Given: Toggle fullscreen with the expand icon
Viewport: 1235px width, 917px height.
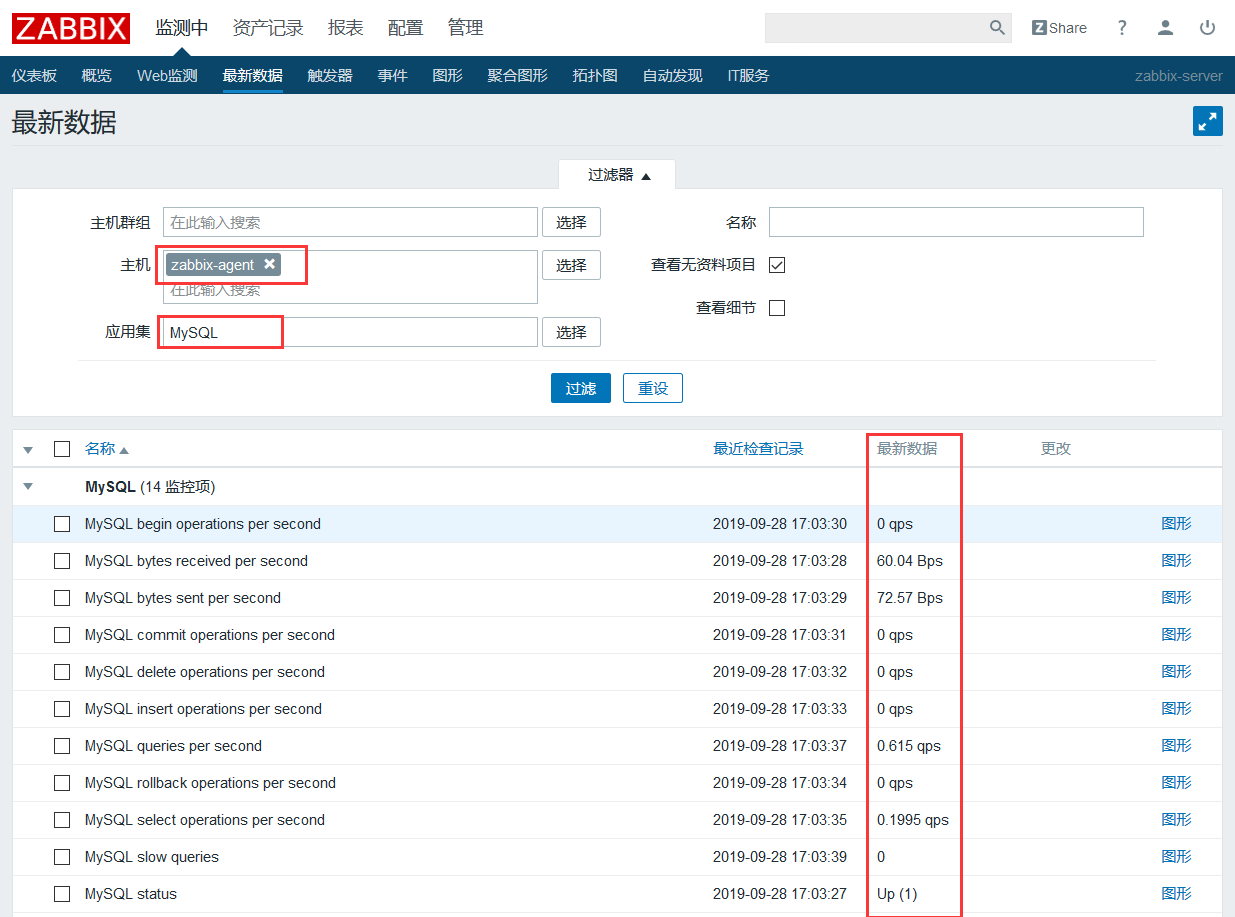Looking at the screenshot, I should (x=1208, y=121).
